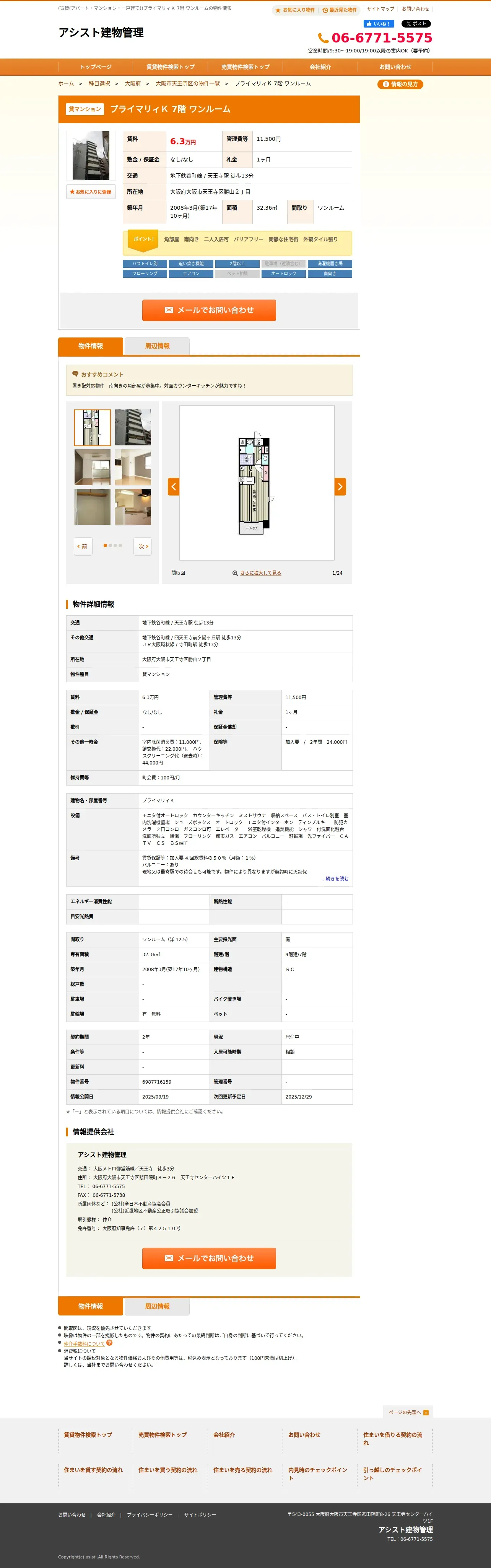Click the バストイレ別 feature tag
491x1568 pixels.
pyautogui.click(x=145, y=264)
